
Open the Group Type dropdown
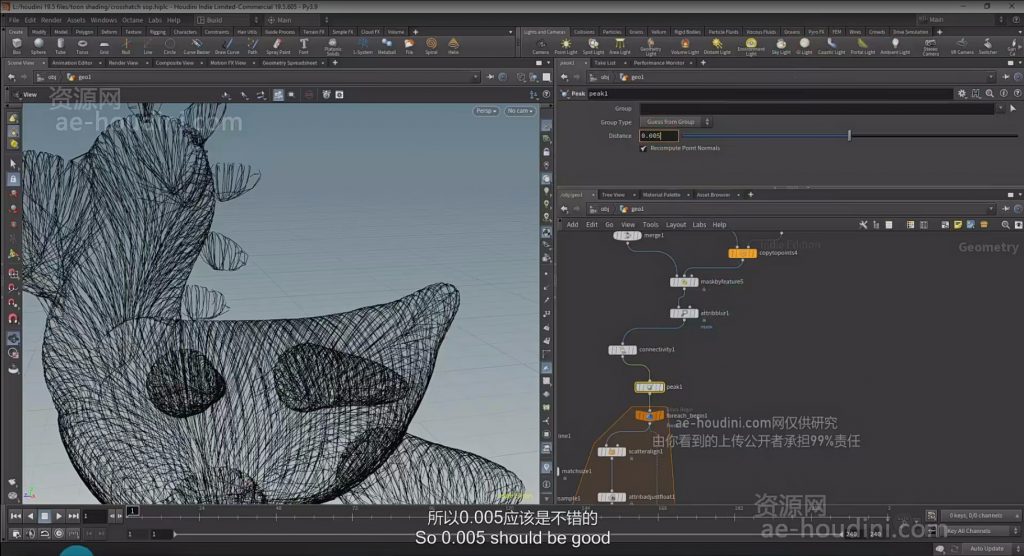[675, 122]
